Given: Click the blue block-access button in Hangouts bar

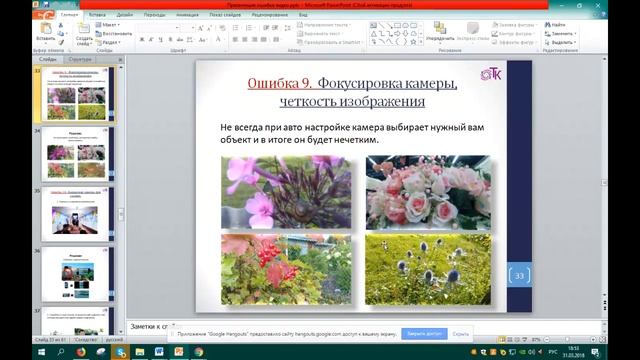Looking at the screenshot, I should tap(424, 334).
